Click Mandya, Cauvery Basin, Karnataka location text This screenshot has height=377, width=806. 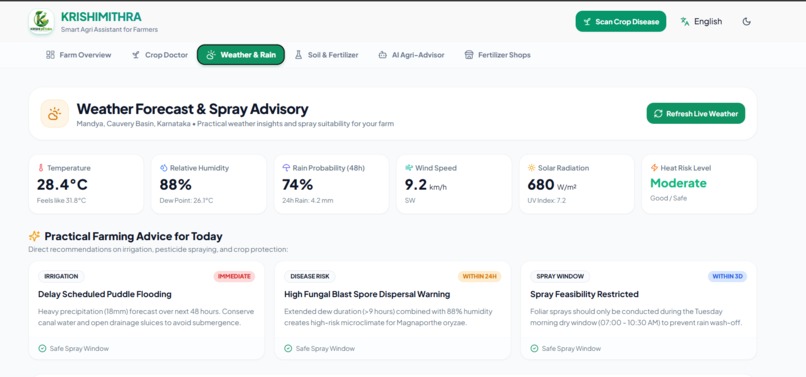coord(135,124)
